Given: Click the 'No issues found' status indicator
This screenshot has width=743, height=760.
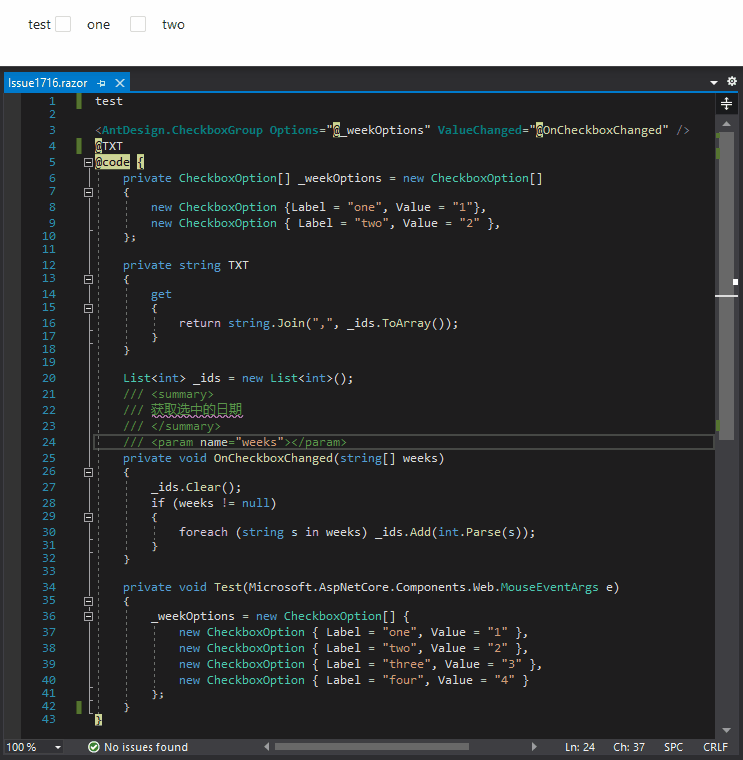Looking at the screenshot, I should [138, 747].
